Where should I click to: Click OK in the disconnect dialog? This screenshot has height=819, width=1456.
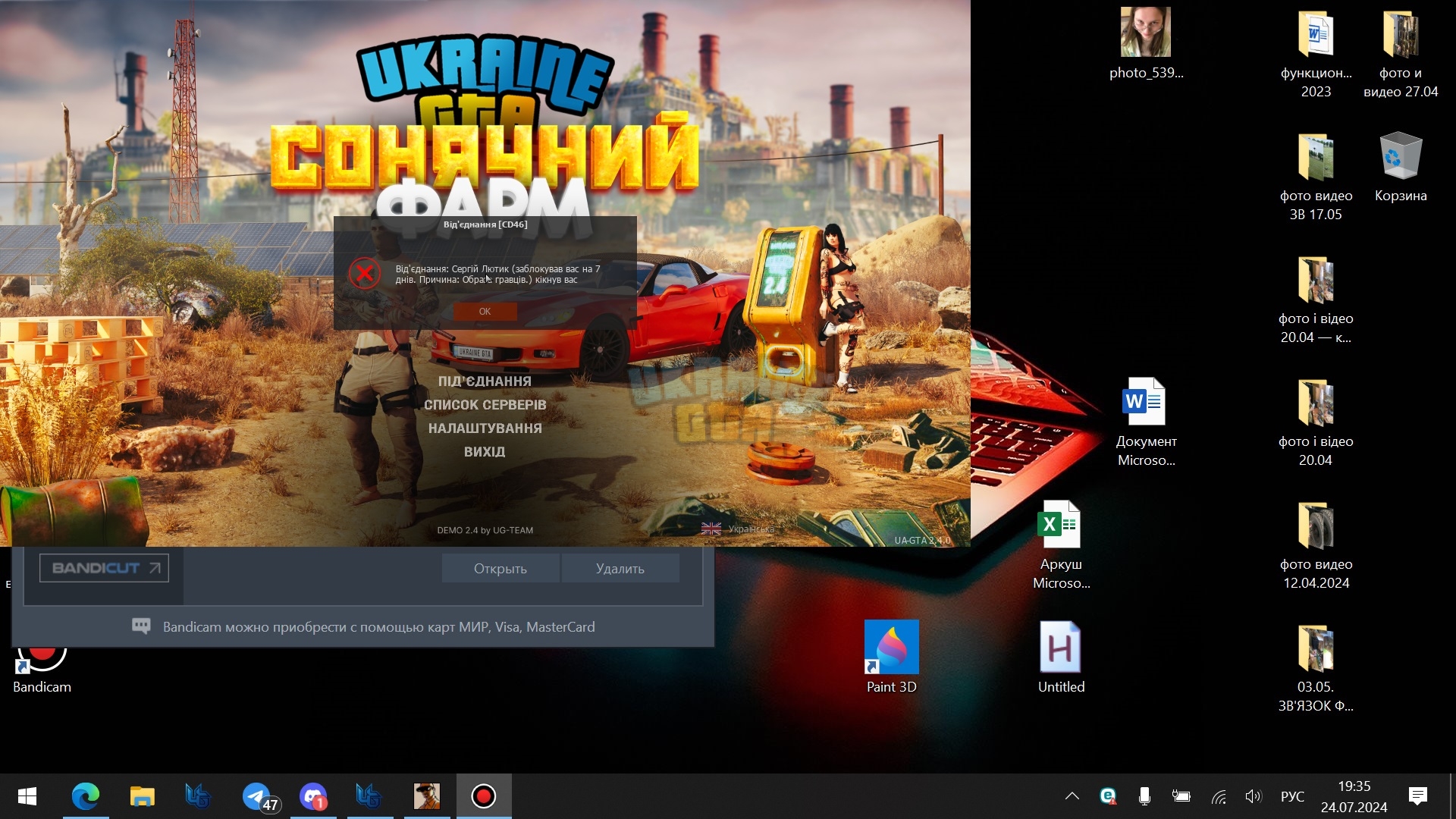pos(485,312)
